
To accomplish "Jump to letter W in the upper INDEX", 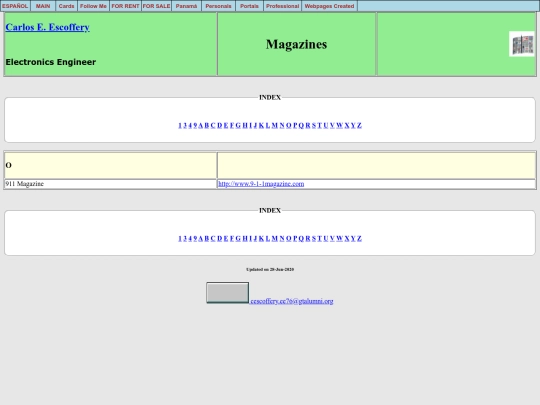I will pyautogui.click(x=340, y=125).
